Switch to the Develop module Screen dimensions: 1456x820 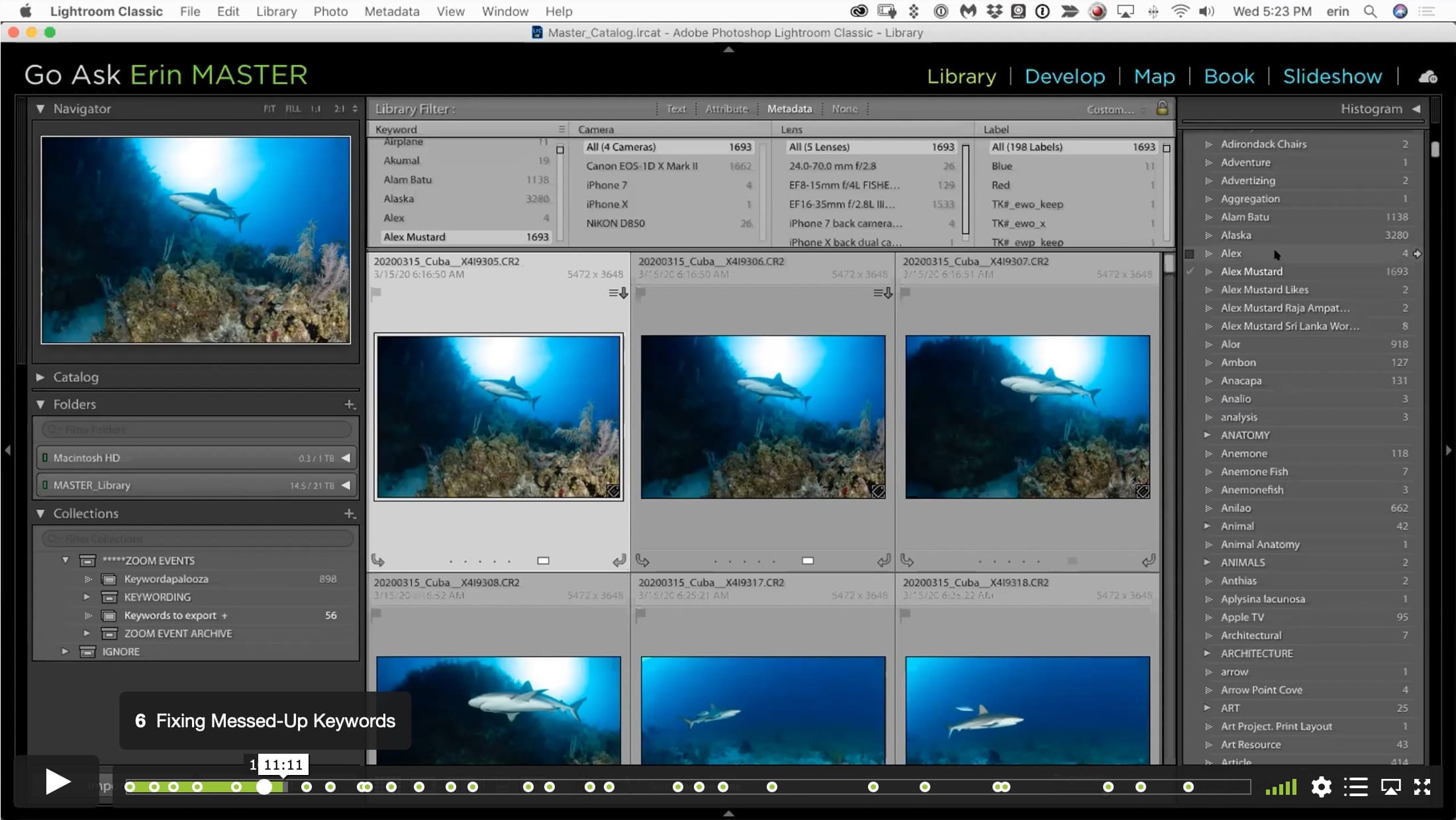1065,76
